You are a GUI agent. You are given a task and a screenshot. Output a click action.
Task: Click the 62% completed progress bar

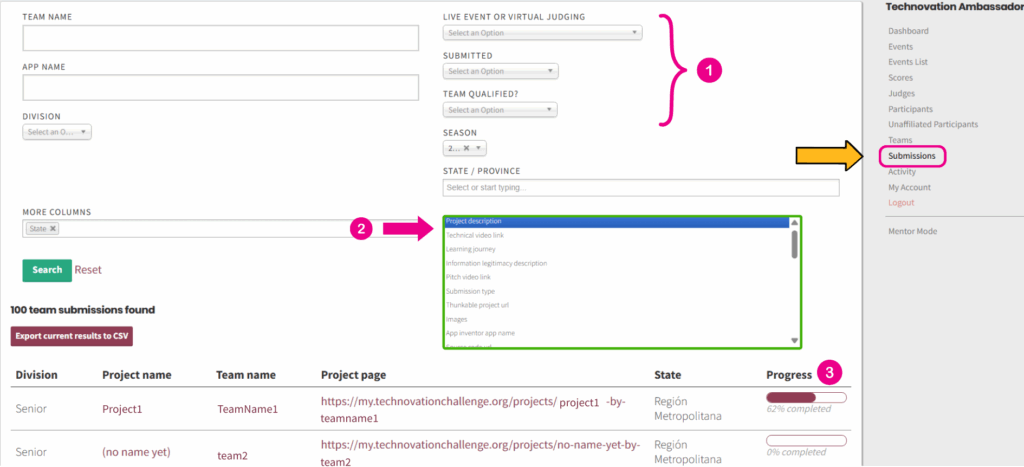805,398
